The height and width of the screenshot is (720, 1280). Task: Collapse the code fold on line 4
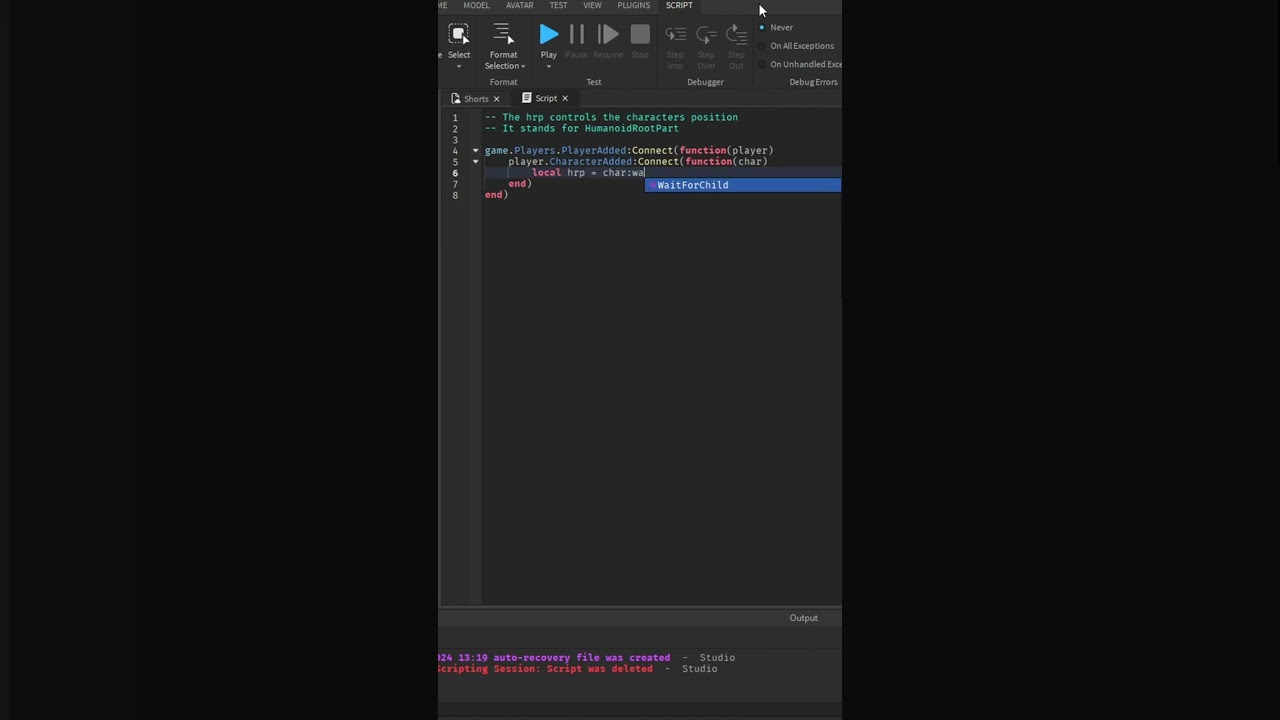tap(475, 150)
